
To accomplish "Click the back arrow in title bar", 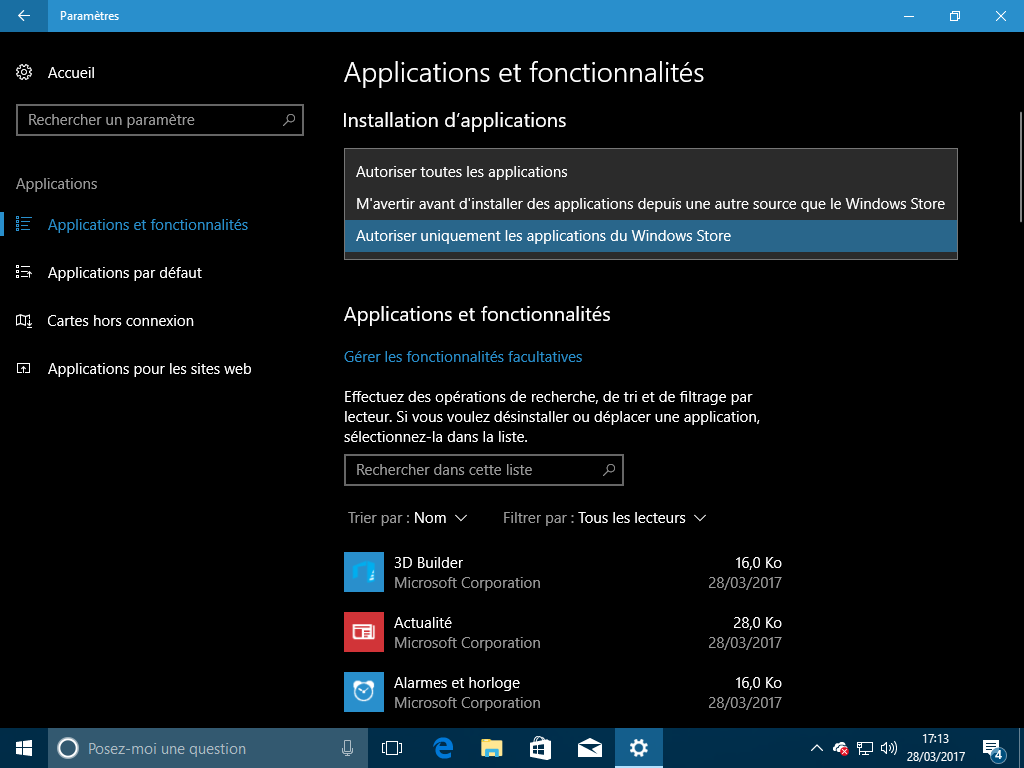I will pyautogui.click(x=24, y=16).
